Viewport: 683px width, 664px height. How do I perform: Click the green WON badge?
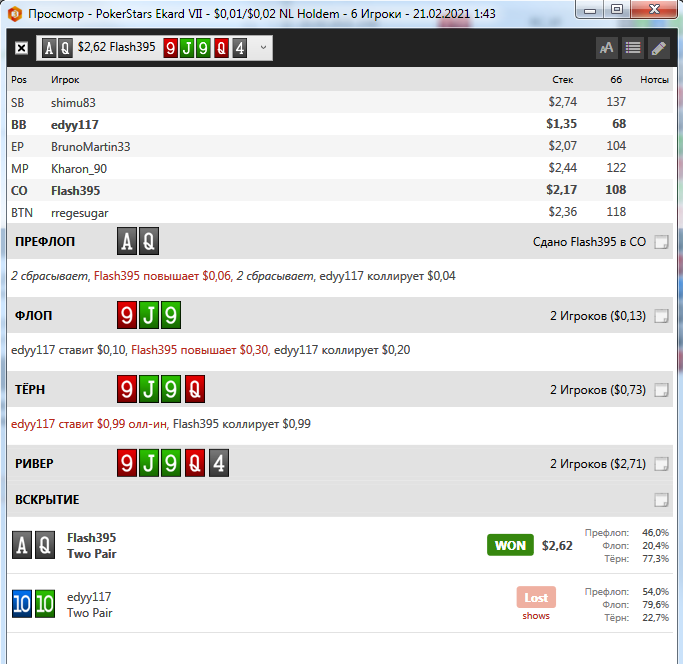(510, 545)
